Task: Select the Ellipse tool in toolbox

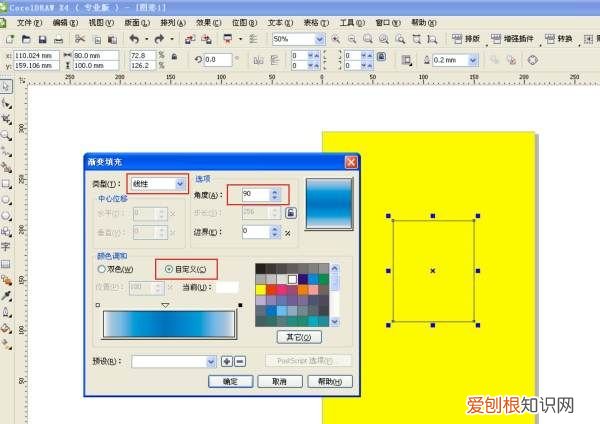Action: [x=6, y=199]
